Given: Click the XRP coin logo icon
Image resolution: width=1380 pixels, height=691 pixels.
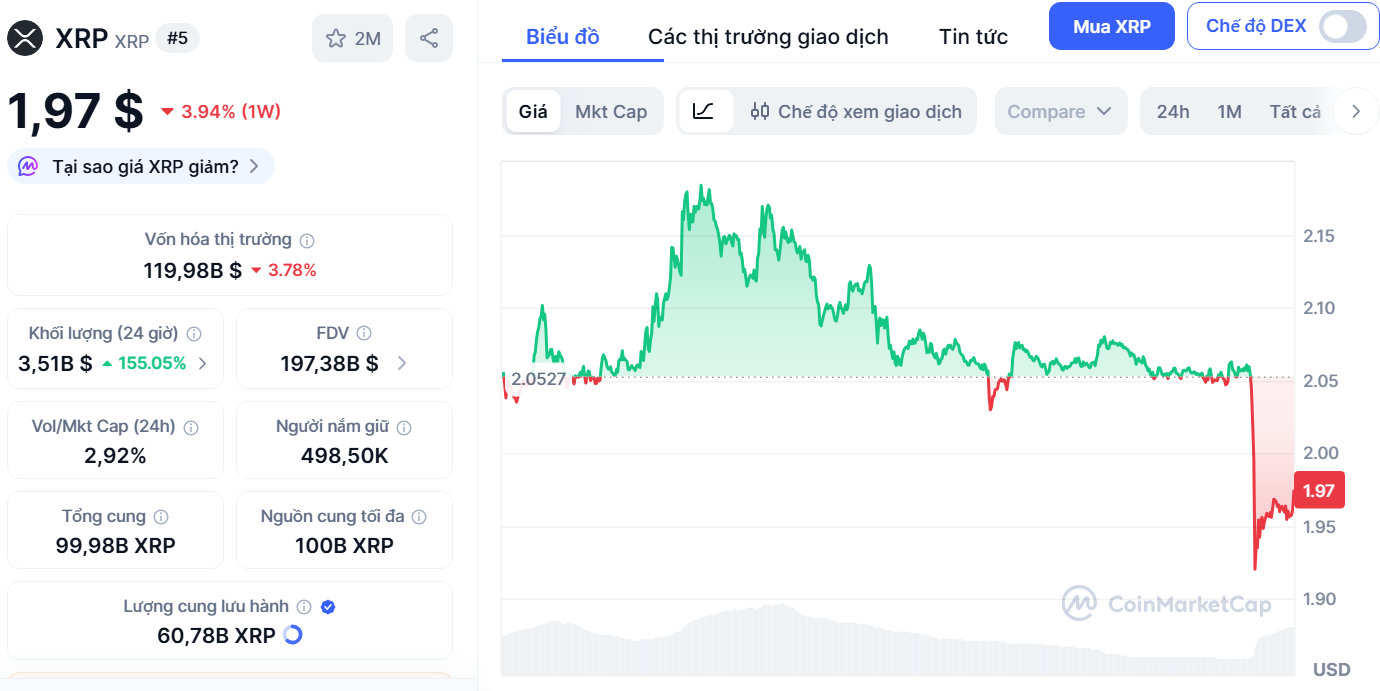Looking at the screenshot, I should coord(26,38).
